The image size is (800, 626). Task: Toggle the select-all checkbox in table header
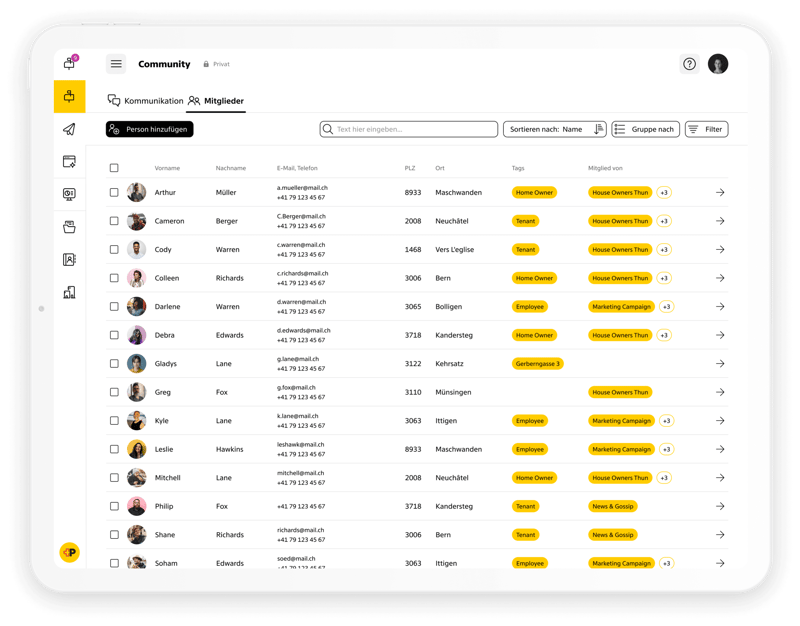click(116, 168)
